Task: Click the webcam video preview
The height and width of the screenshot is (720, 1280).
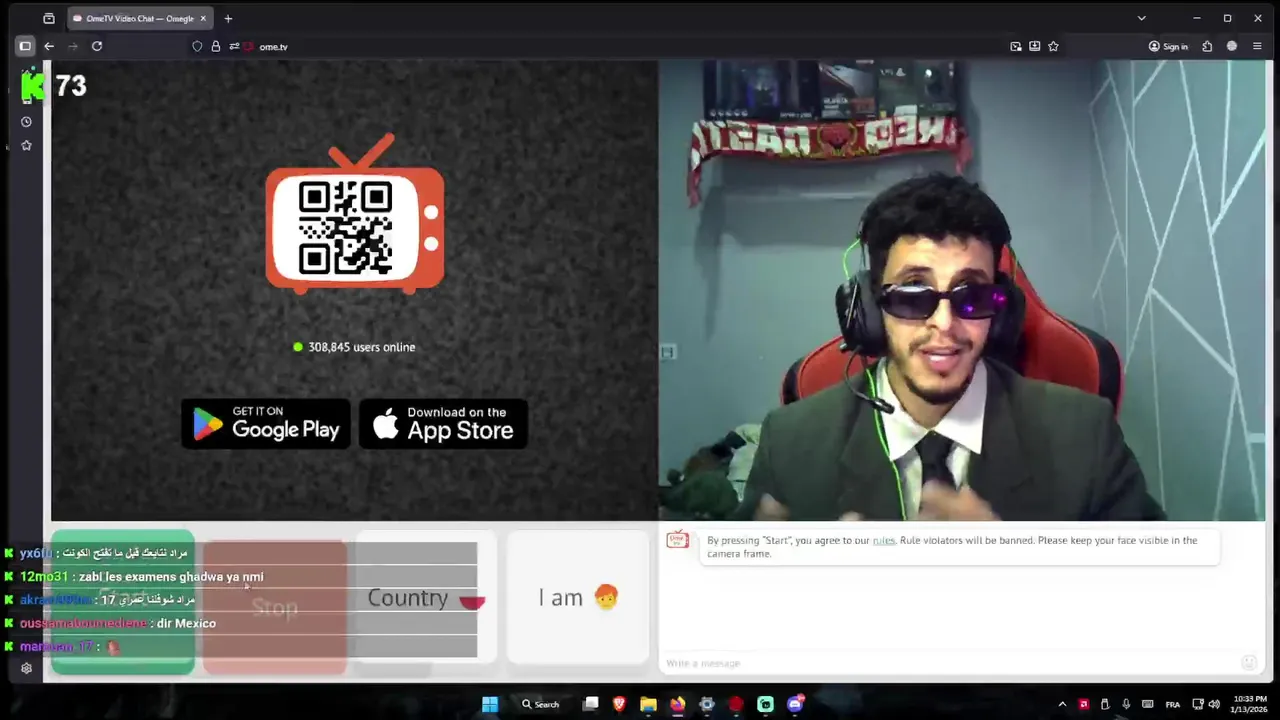Action: [962, 290]
